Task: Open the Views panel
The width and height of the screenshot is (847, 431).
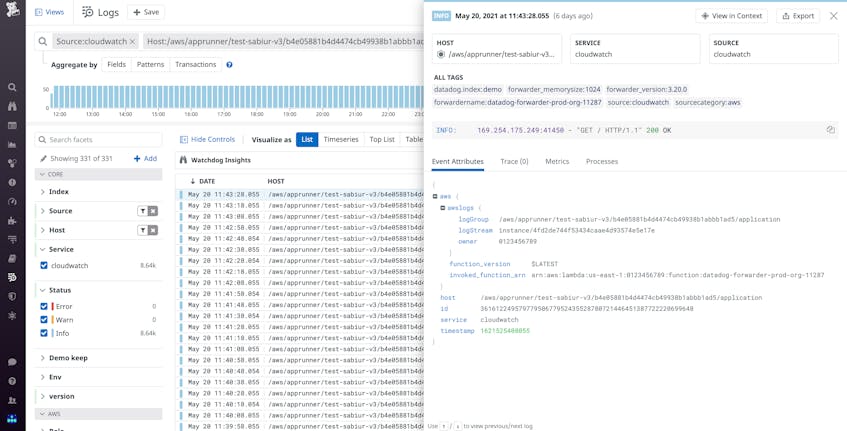Action: click(49, 12)
